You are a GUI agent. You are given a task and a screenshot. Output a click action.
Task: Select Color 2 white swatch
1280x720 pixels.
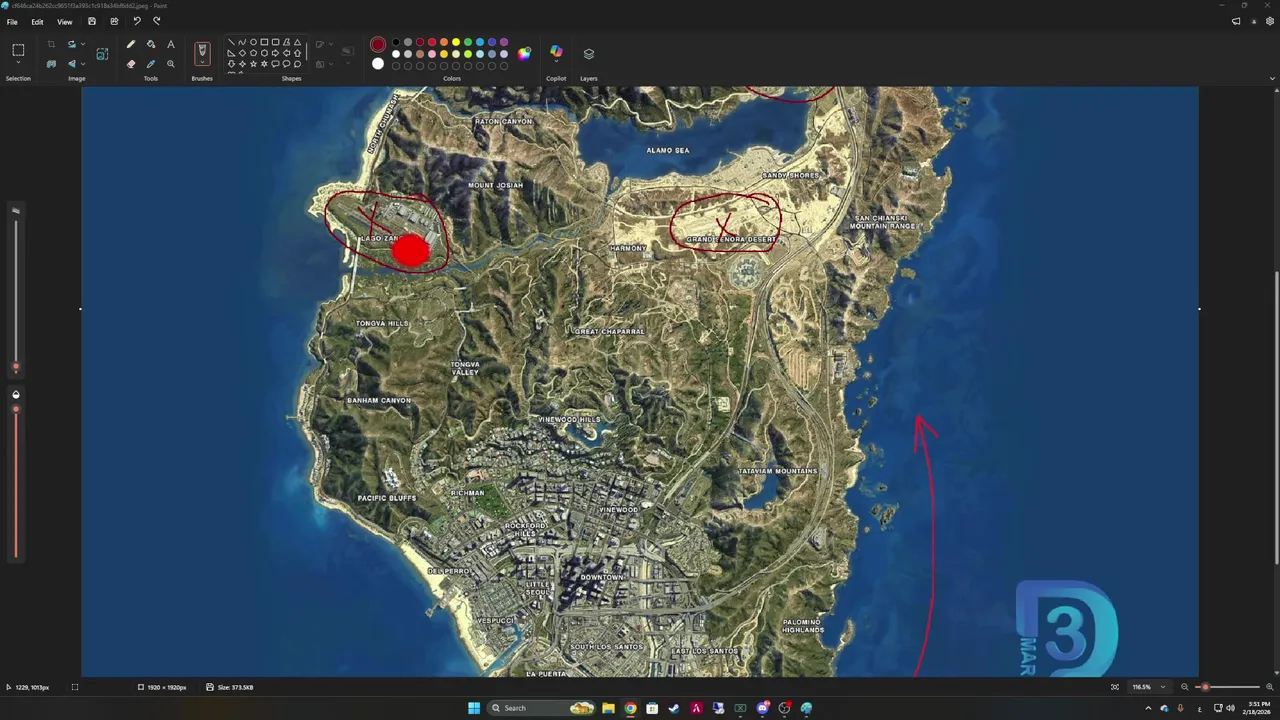[x=378, y=64]
